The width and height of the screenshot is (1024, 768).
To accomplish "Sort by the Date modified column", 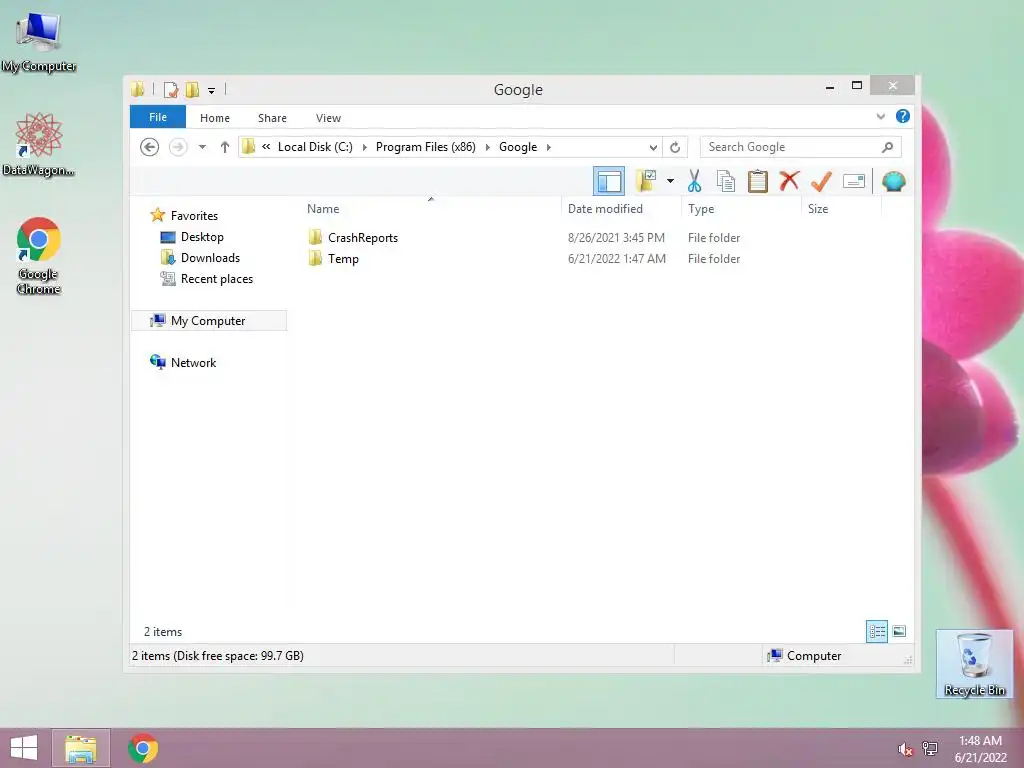I will [605, 208].
